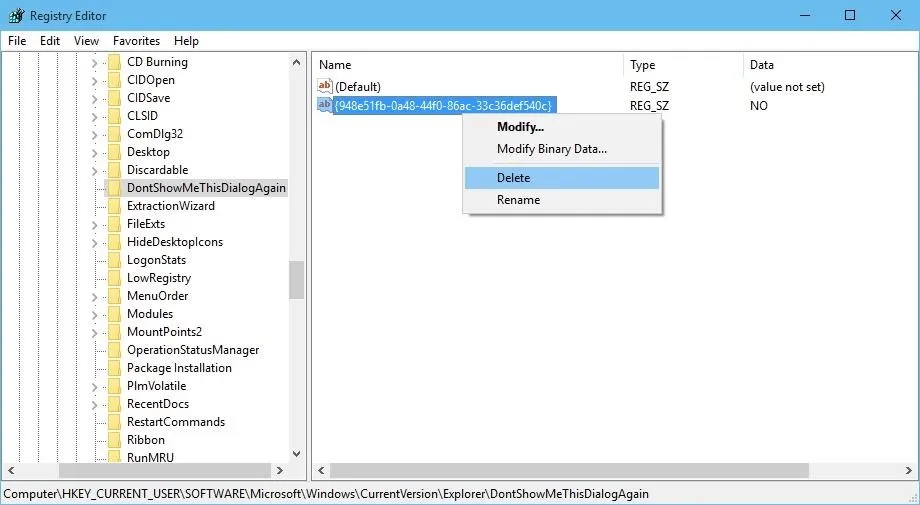The height and width of the screenshot is (505, 920).
Task: Click the DontShowMeThisDialogAgain folder icon
Action: pos(114,188)
